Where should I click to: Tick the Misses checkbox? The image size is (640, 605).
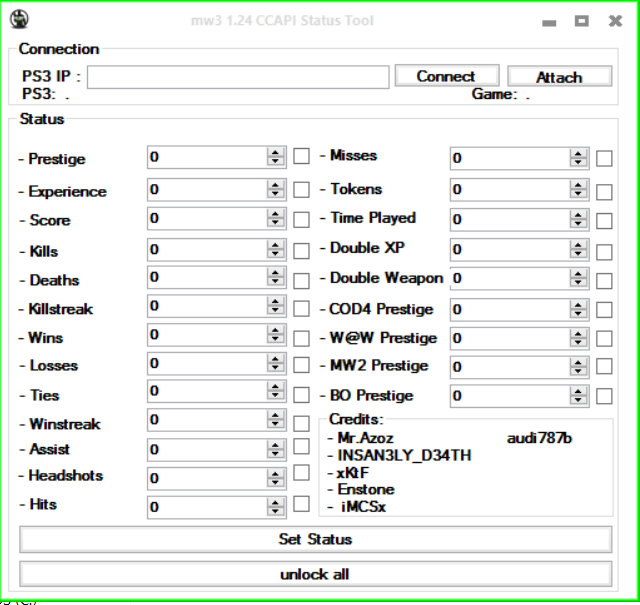604,158
